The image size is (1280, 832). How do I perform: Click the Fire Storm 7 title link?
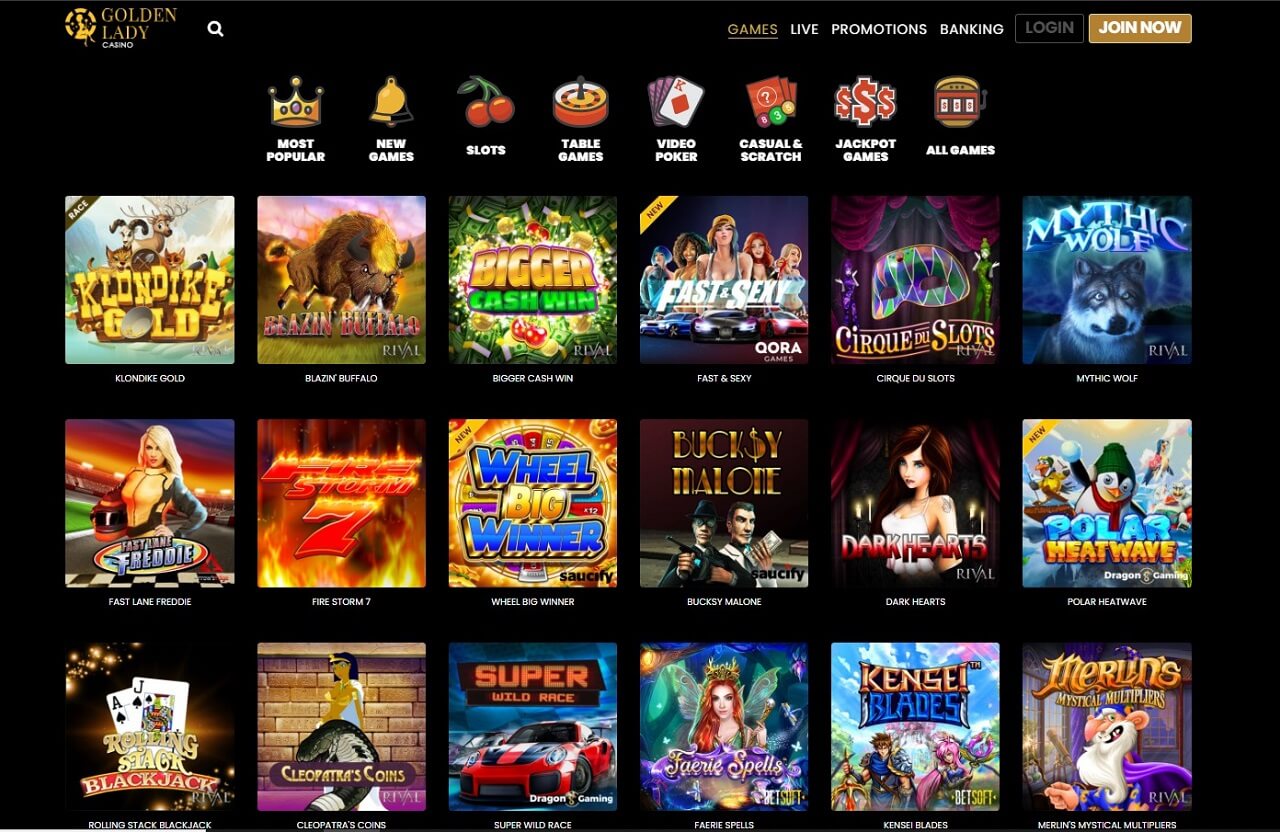click(x=341, y=602)
